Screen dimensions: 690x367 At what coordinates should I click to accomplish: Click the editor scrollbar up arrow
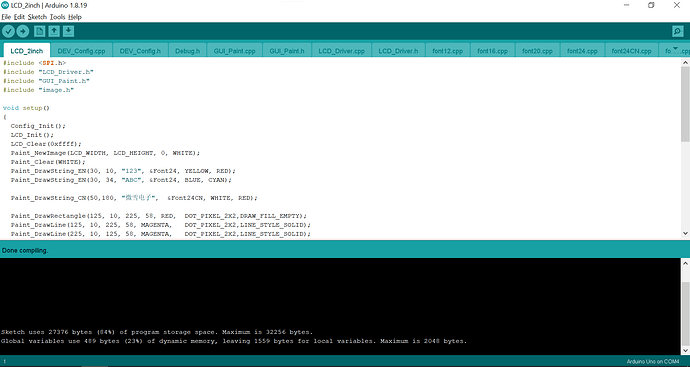686,62
